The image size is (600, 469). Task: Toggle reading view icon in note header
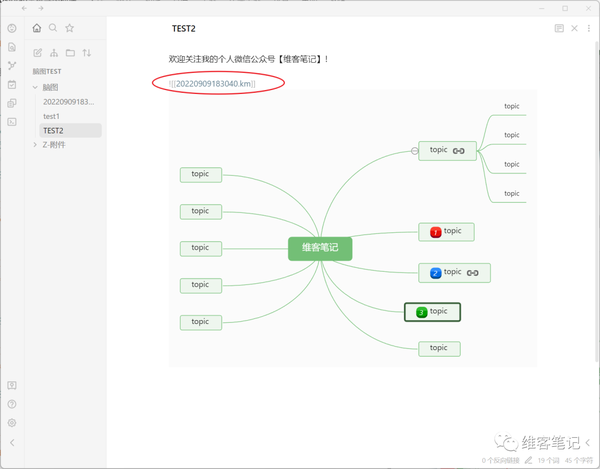(x=559, y=28)
